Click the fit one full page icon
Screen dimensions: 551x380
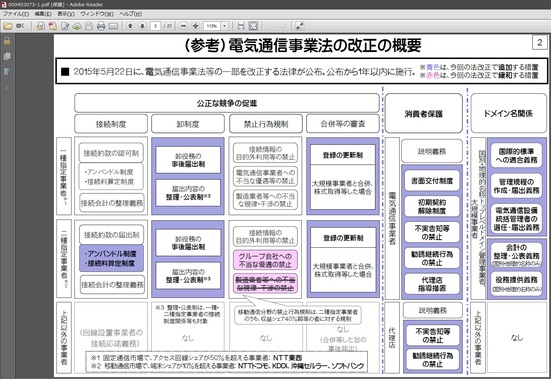pyautogui.click(x=253, y=26)
